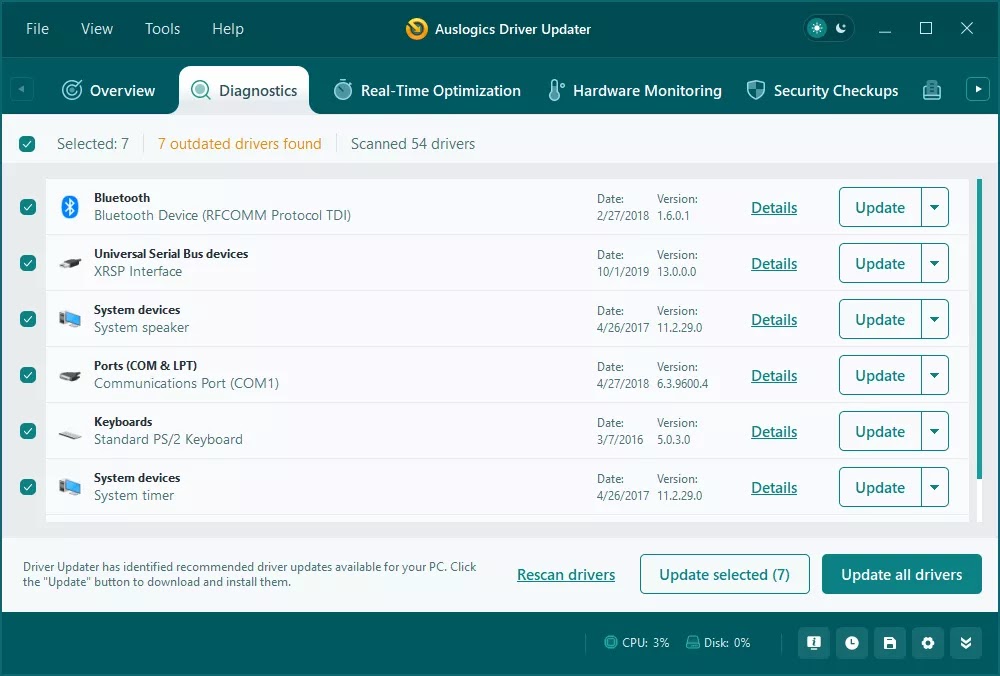The height and width of the screenshot is (676, 1000).
Task: Open the Update dropdown for Bluetooth Device
Action: coord(935,207)
